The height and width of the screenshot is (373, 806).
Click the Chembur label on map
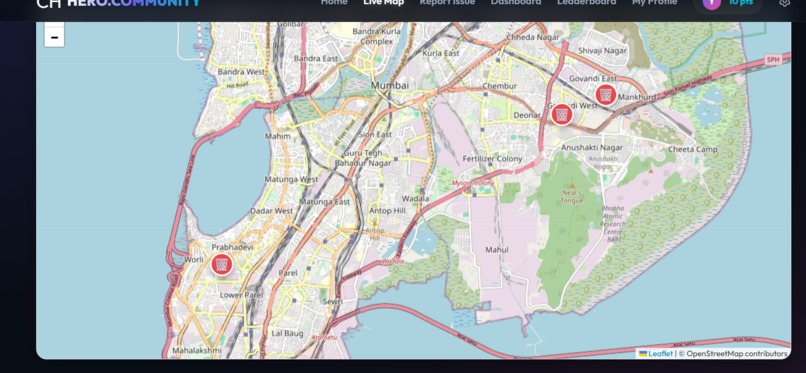pyautogui.click(x=500, y=86)
